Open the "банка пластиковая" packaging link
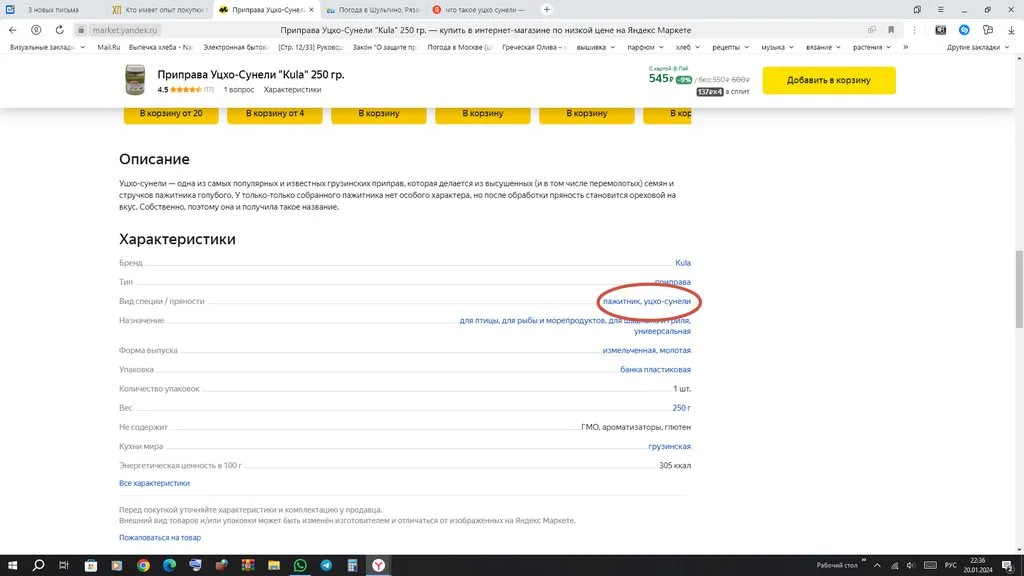 tap(655, 369)
